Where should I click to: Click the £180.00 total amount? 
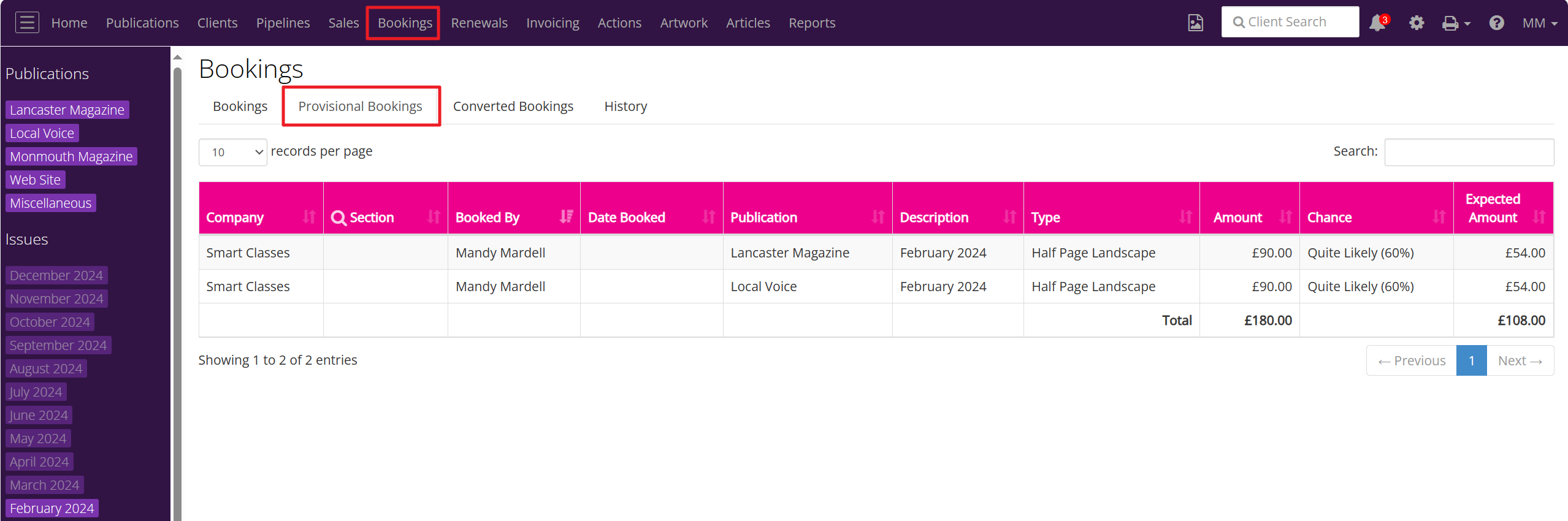tap(1268, 320)
